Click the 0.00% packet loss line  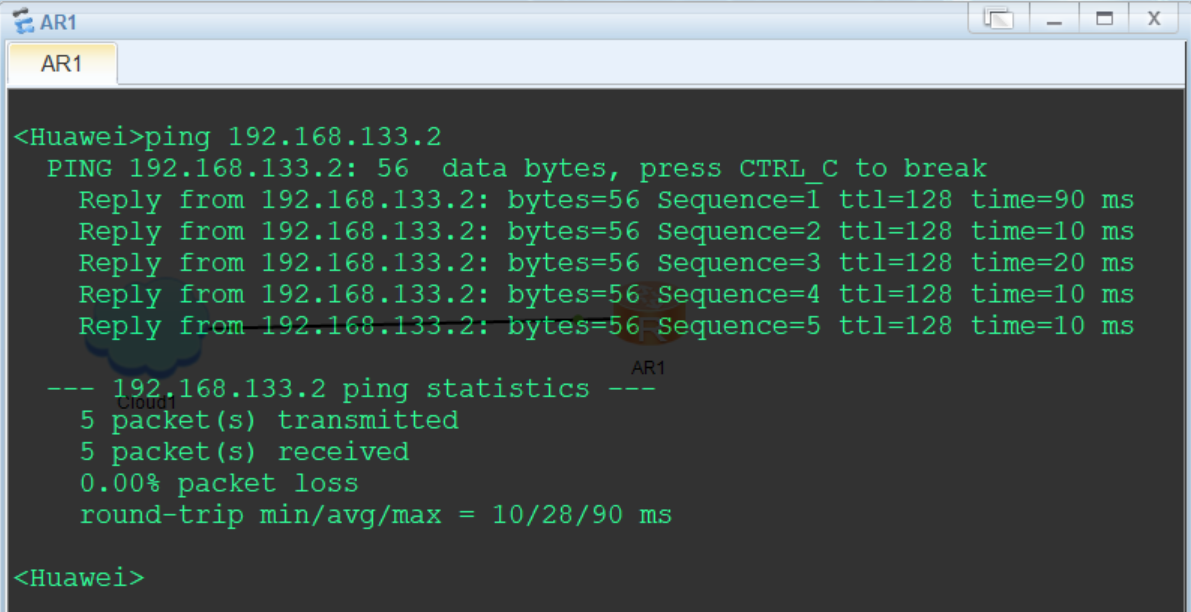coord(218,484)
